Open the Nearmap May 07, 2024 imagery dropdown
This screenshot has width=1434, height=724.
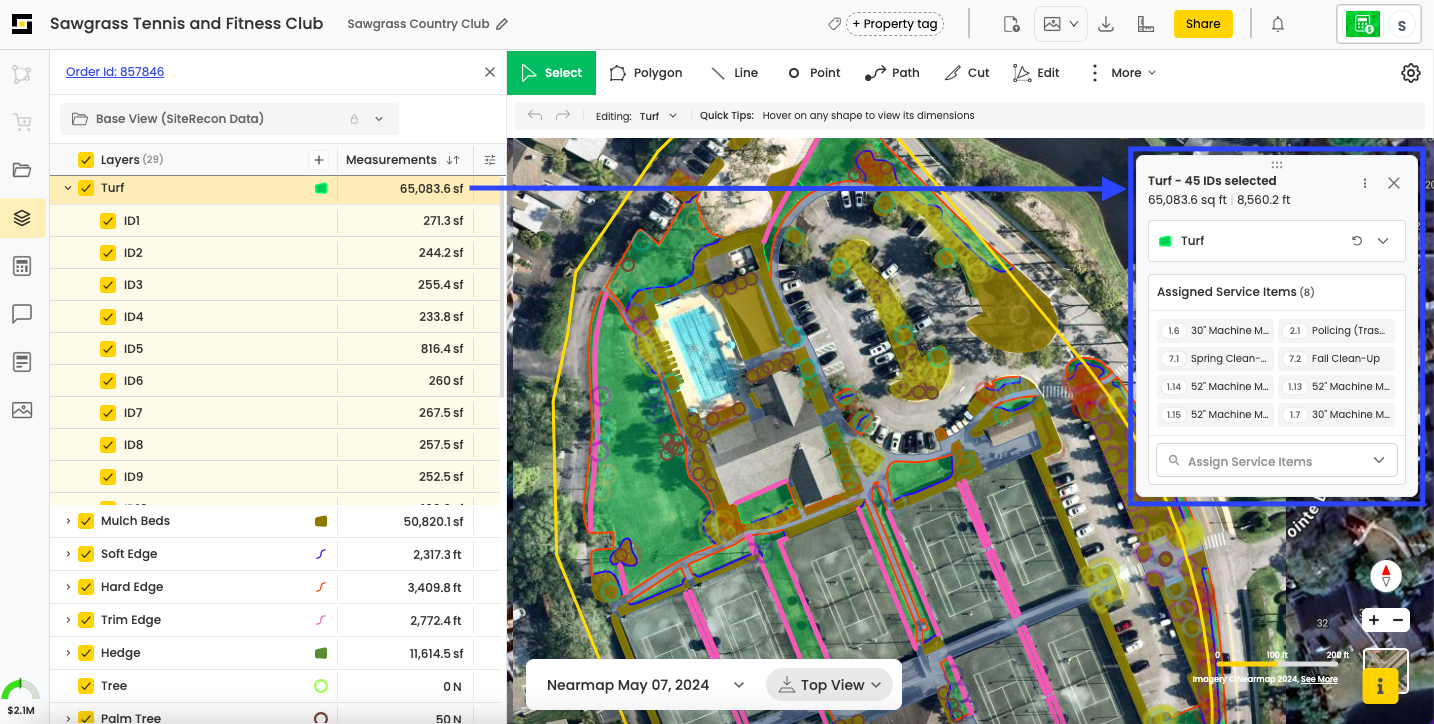click(645, 685)
